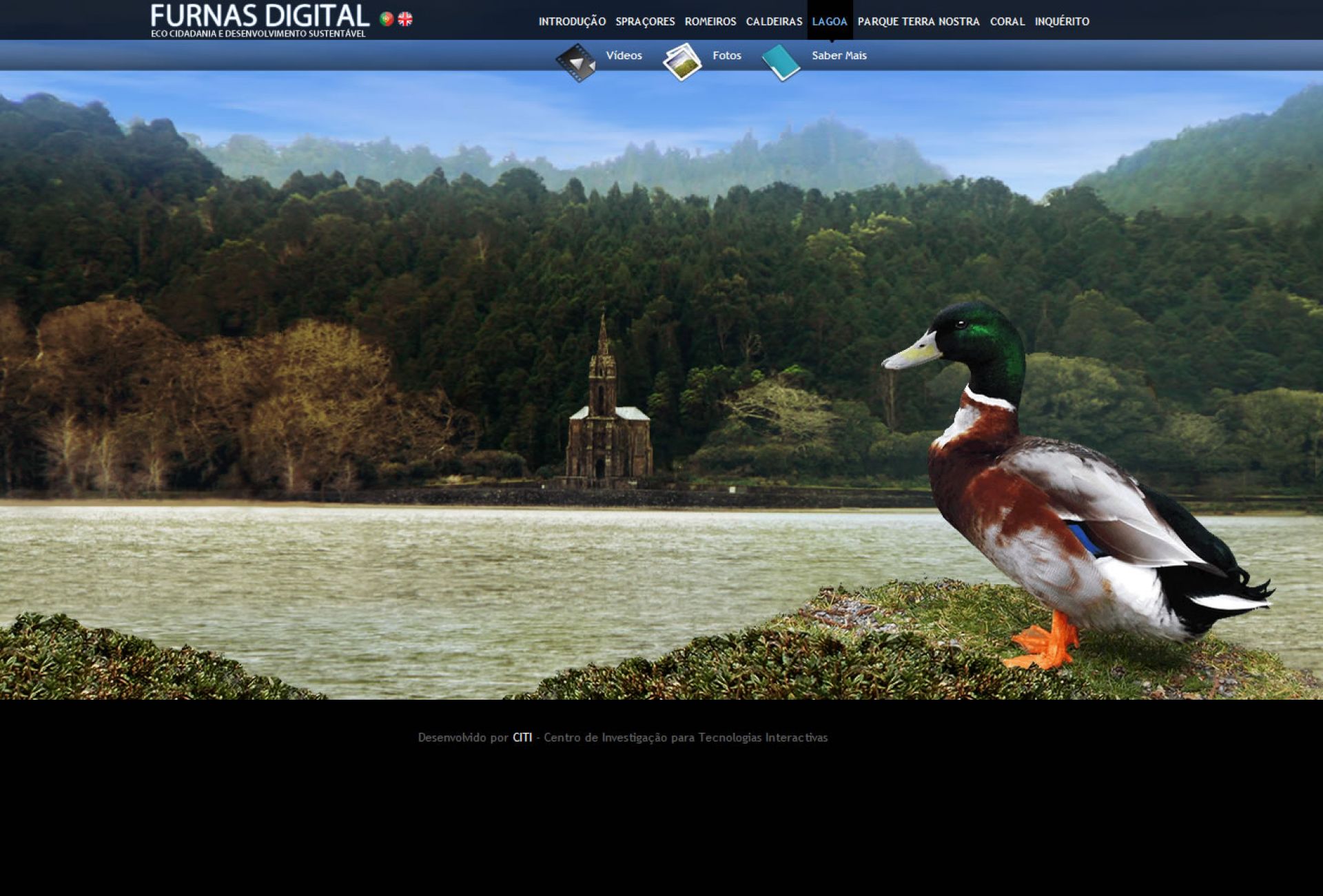Go to the Coral section
This screenshot has height=896, width=1323.
(1007, 21)
